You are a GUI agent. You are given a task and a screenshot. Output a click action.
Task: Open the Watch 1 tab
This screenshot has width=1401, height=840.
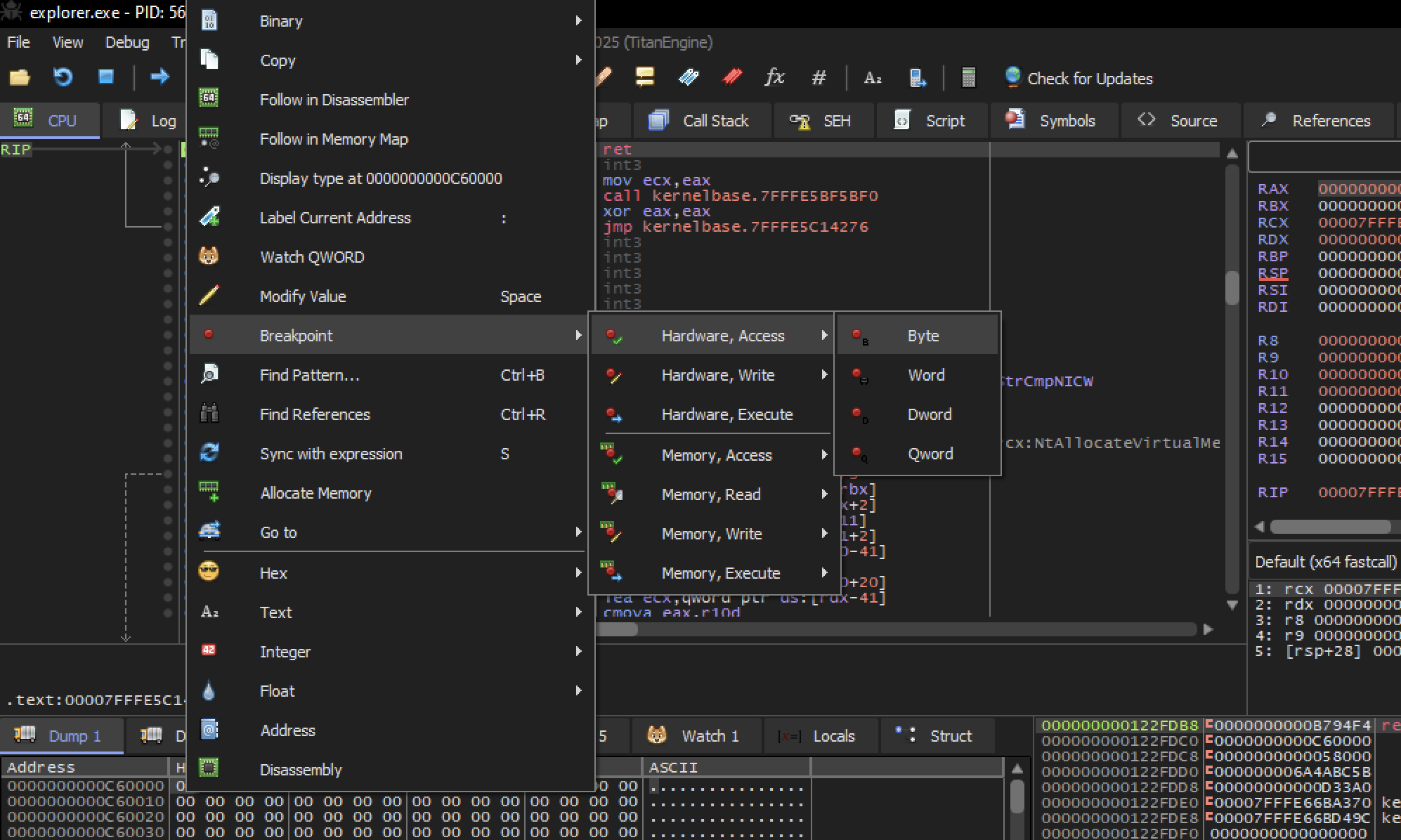[x=696, y=736]
